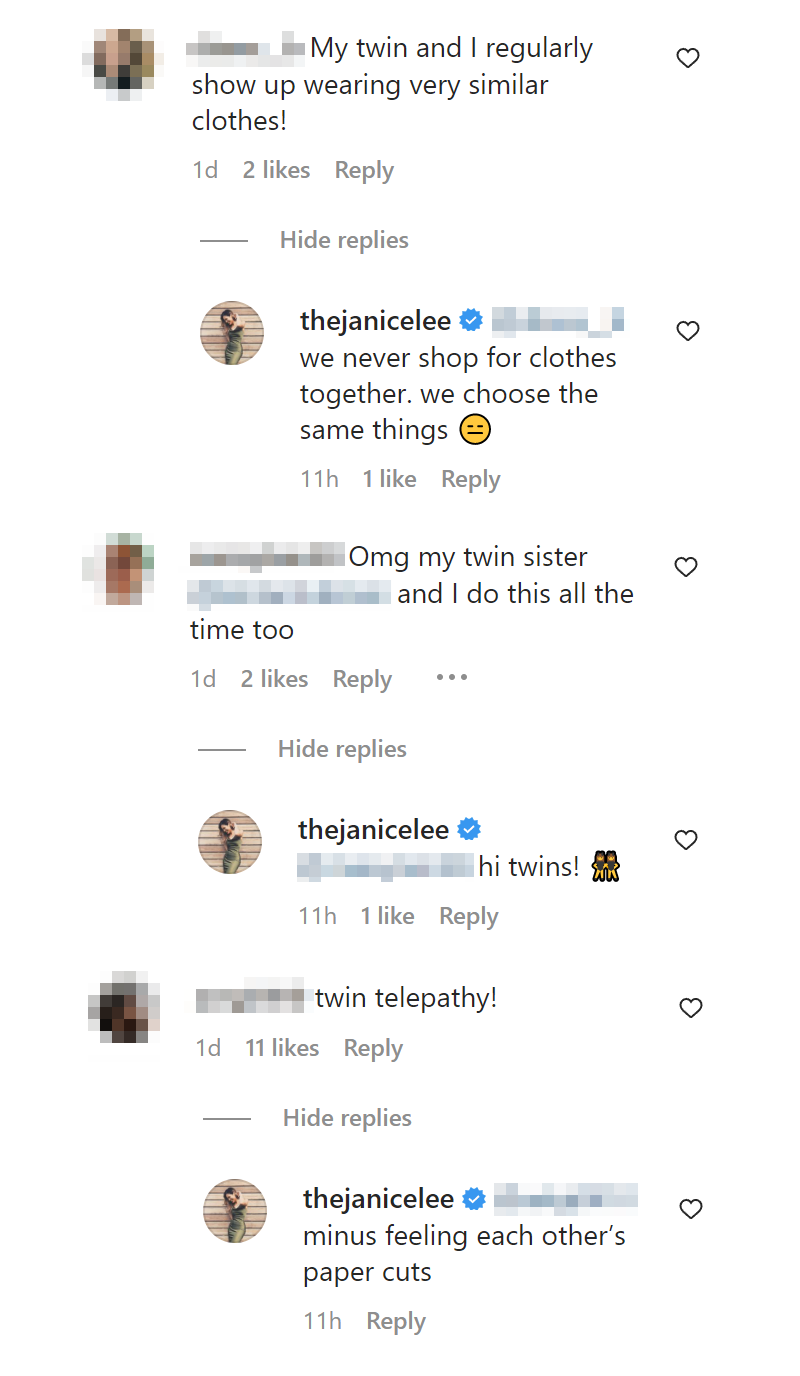Hide replies under the "similar clothes" comment
The image size is (800, 1376).
click(344, 240)
